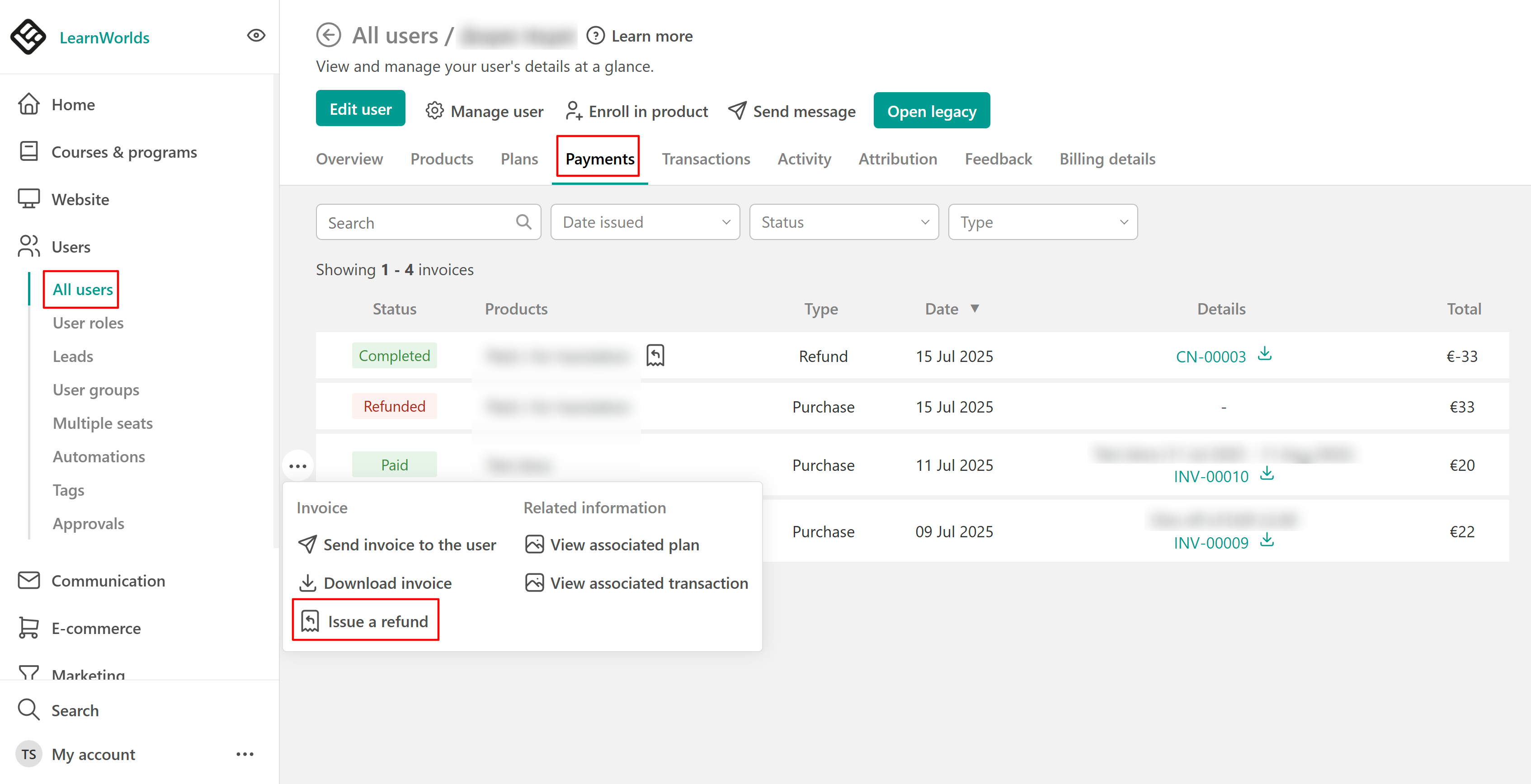Download credit note CN-00003
1531x784 pixels.
(x=1264, y=354)
